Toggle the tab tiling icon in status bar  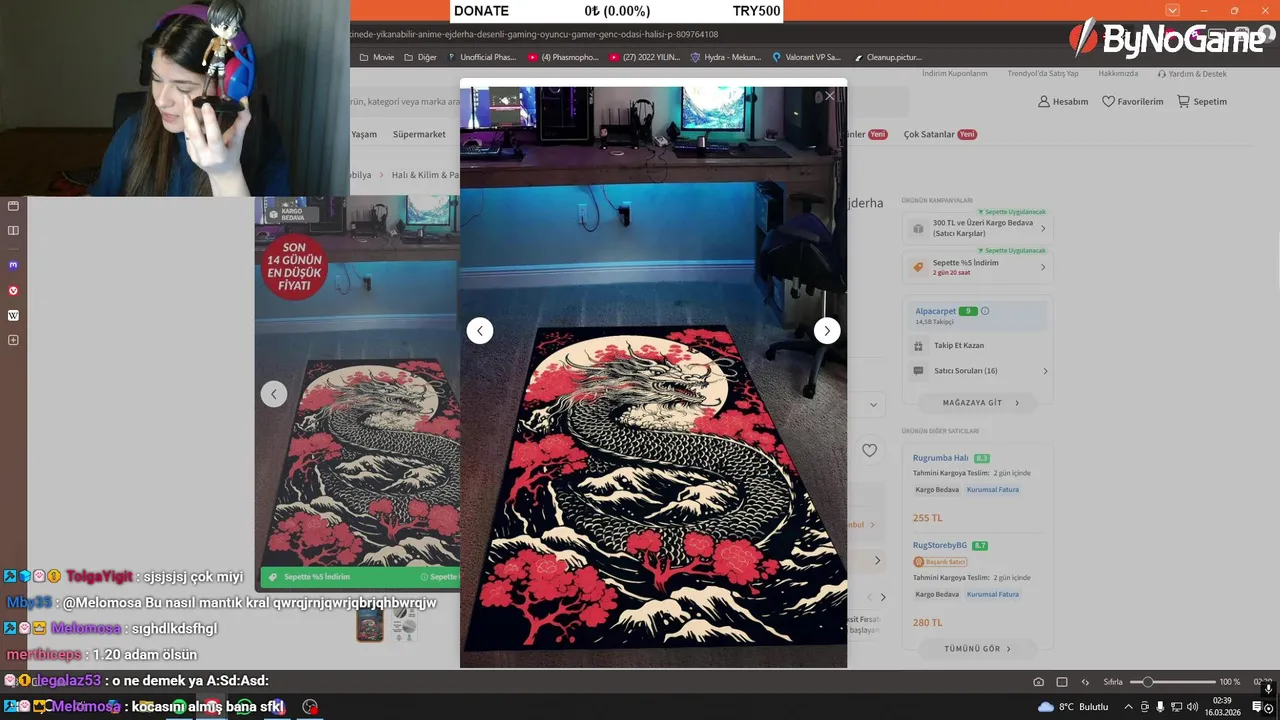(1062, 682)
